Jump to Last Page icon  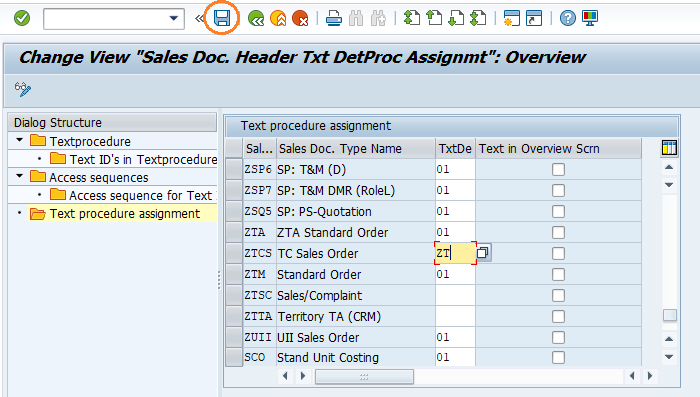478,18
